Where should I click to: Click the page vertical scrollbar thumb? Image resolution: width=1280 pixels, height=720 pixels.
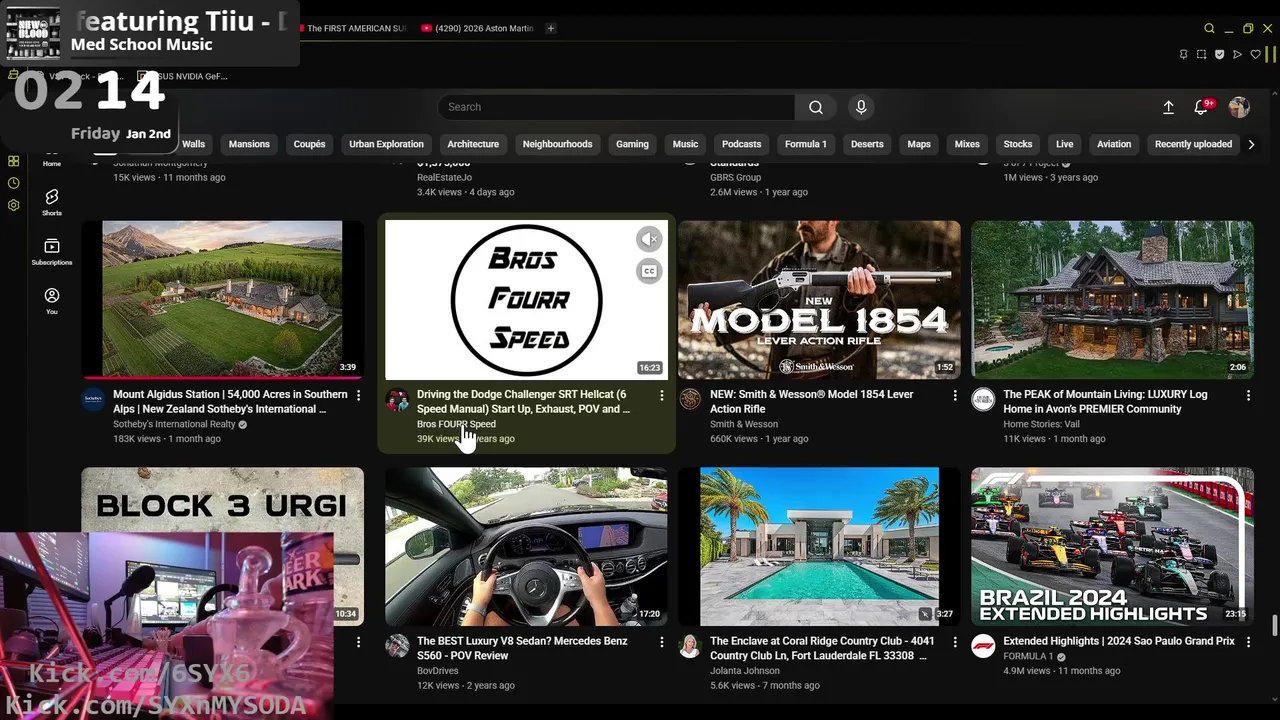(x=1274, y=625)
